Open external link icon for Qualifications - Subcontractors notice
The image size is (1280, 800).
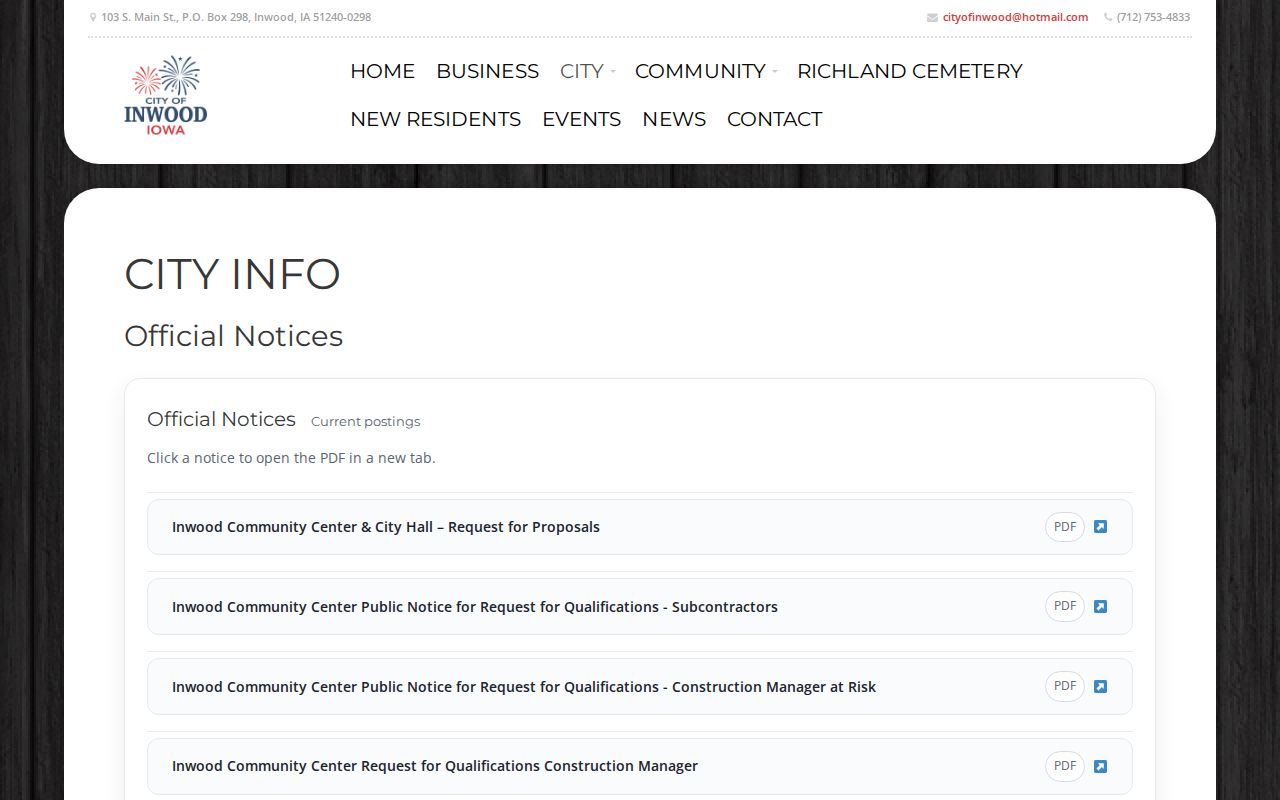click(1100, 607)
